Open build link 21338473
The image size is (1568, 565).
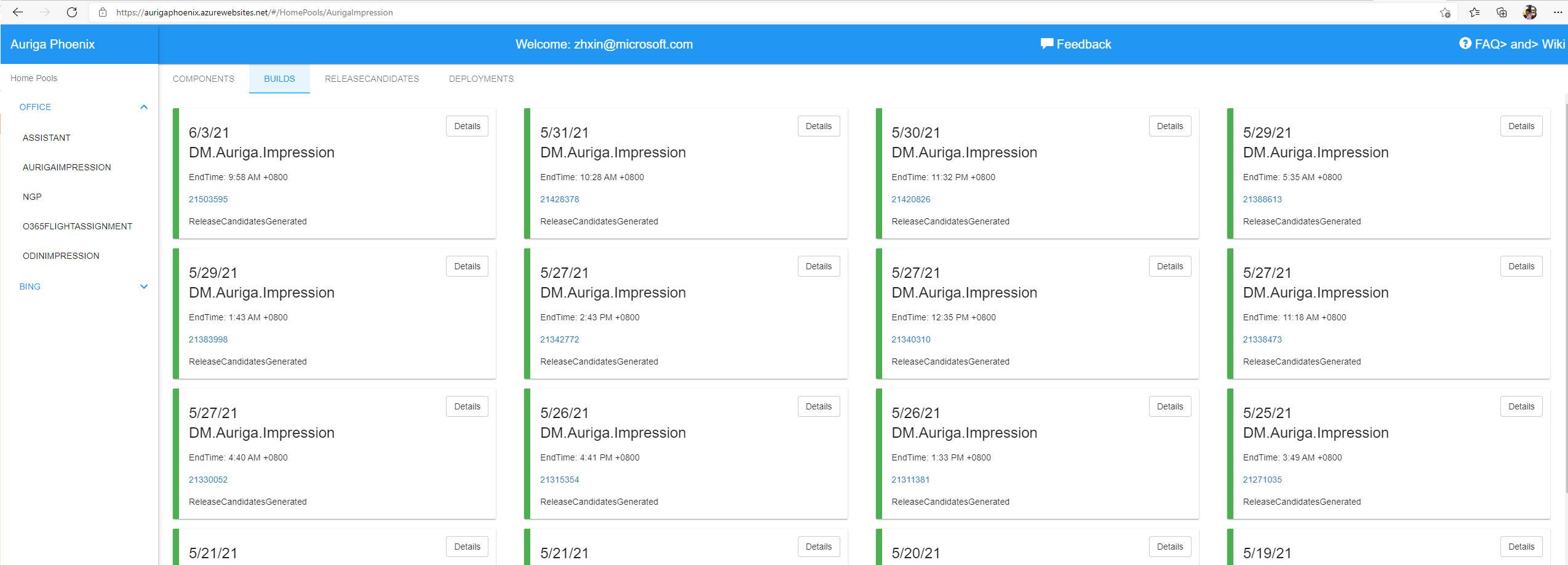[x=1262, y=339]
